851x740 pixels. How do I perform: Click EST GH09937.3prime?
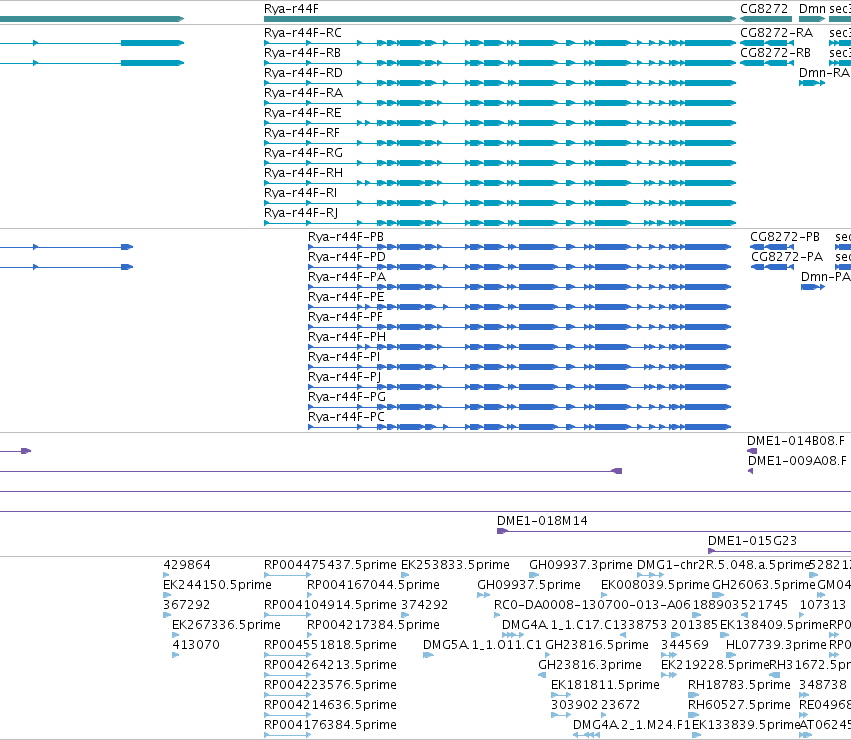(x=581, y=565)
